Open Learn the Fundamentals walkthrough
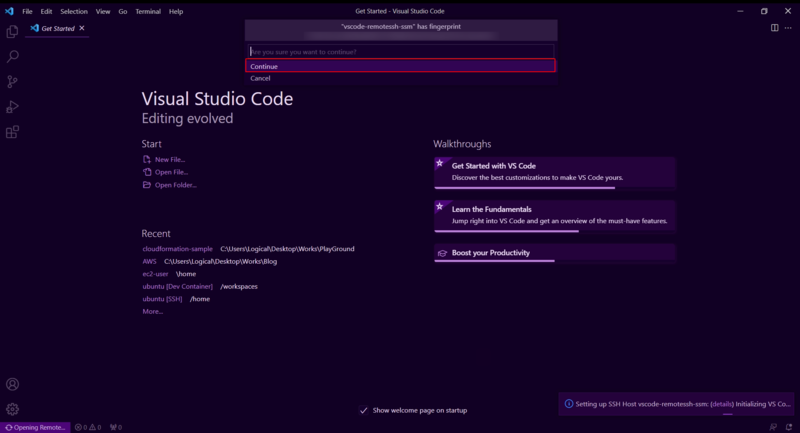Image resolution: width=800 pixels, height=433 pixels. point(555,216)
